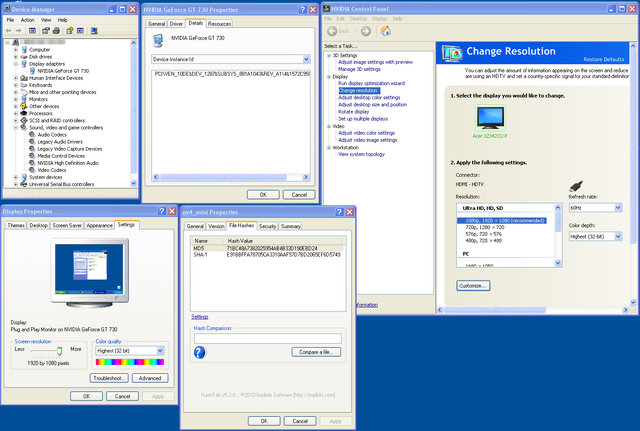Click Cancel in GeForce GT 730 Properties

(299, 195)
